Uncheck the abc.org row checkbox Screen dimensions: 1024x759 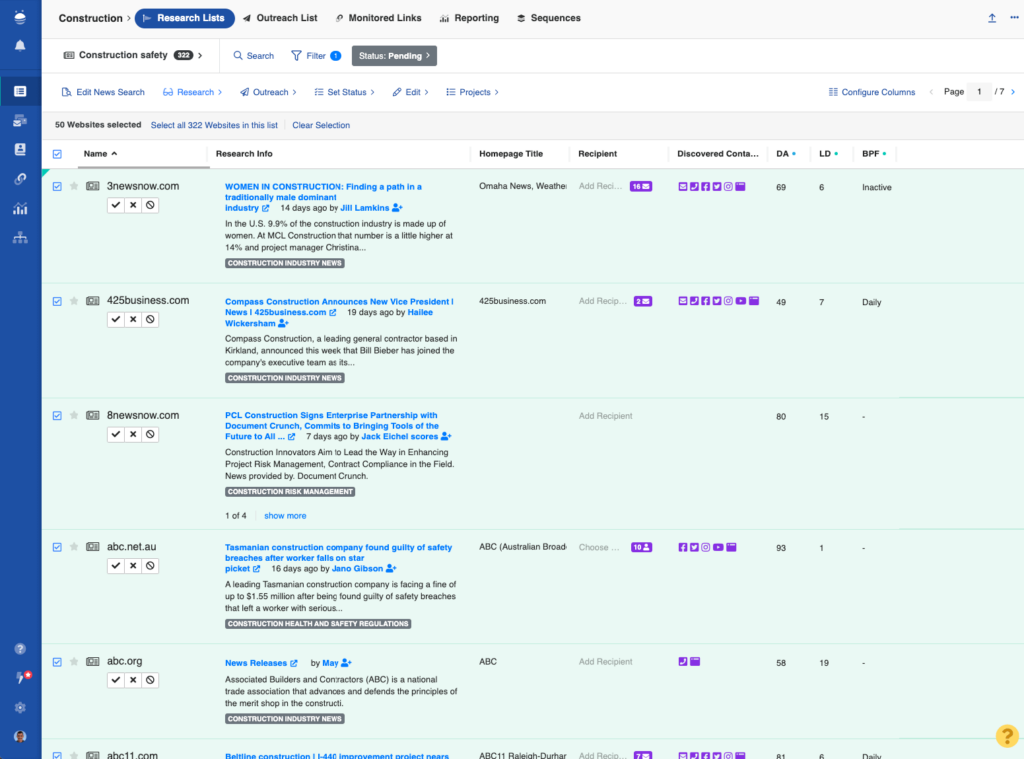pos(57,662)
